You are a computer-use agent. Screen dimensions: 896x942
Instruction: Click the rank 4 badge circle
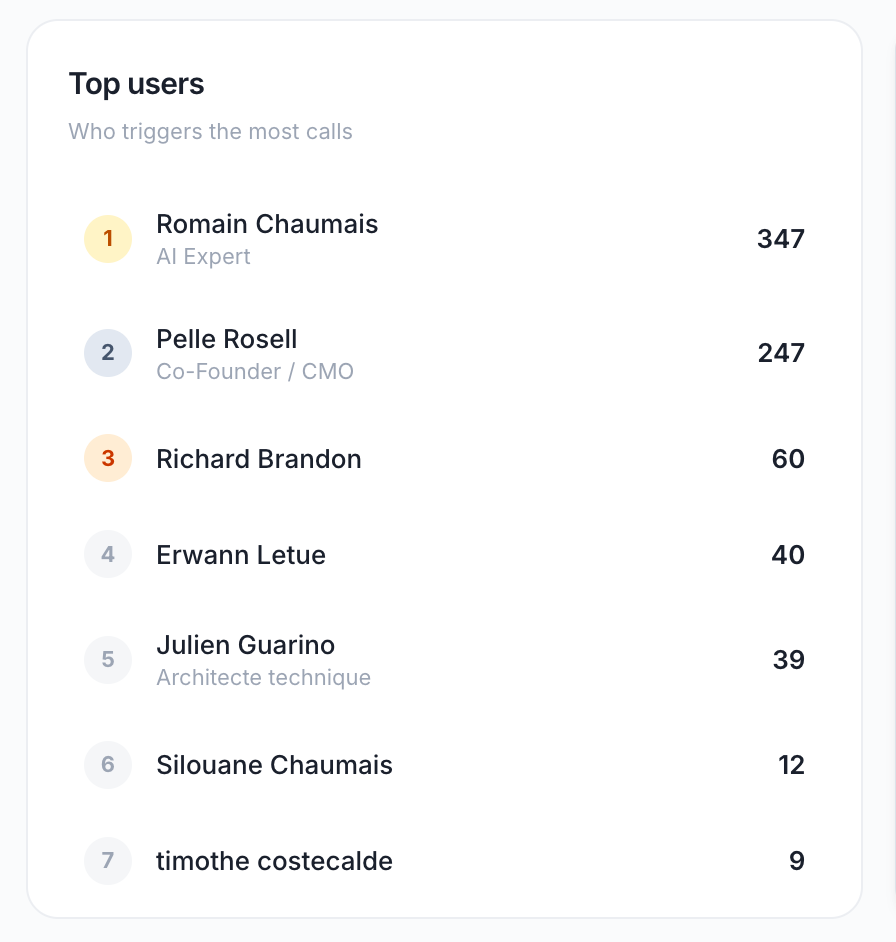coord(108,554)
